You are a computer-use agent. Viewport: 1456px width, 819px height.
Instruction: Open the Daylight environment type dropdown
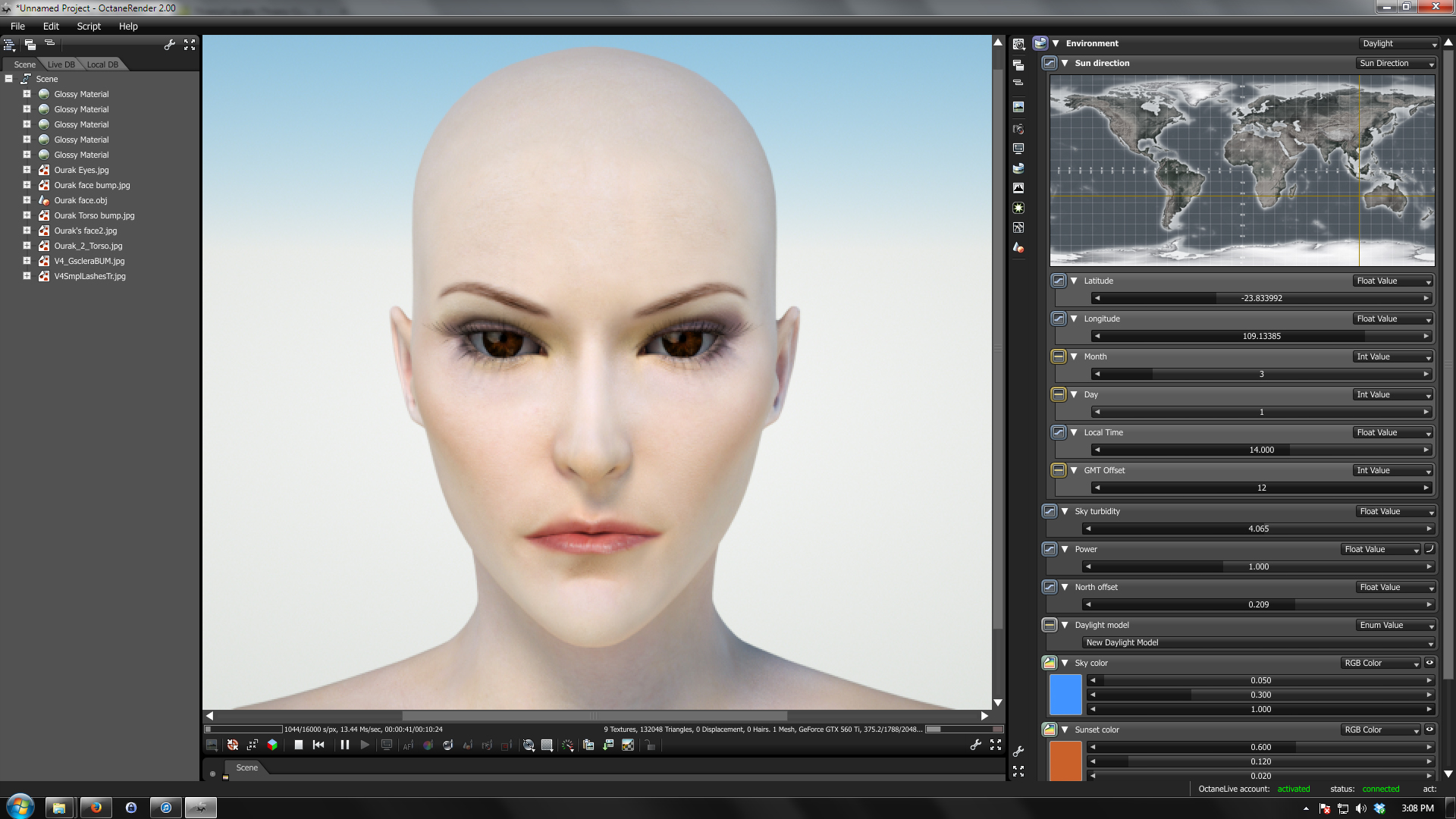click(1398, 43)
